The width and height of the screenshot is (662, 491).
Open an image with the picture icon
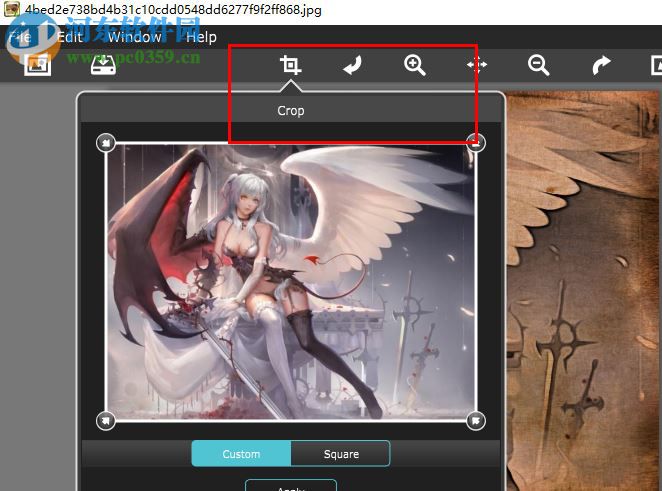point(38,65)
